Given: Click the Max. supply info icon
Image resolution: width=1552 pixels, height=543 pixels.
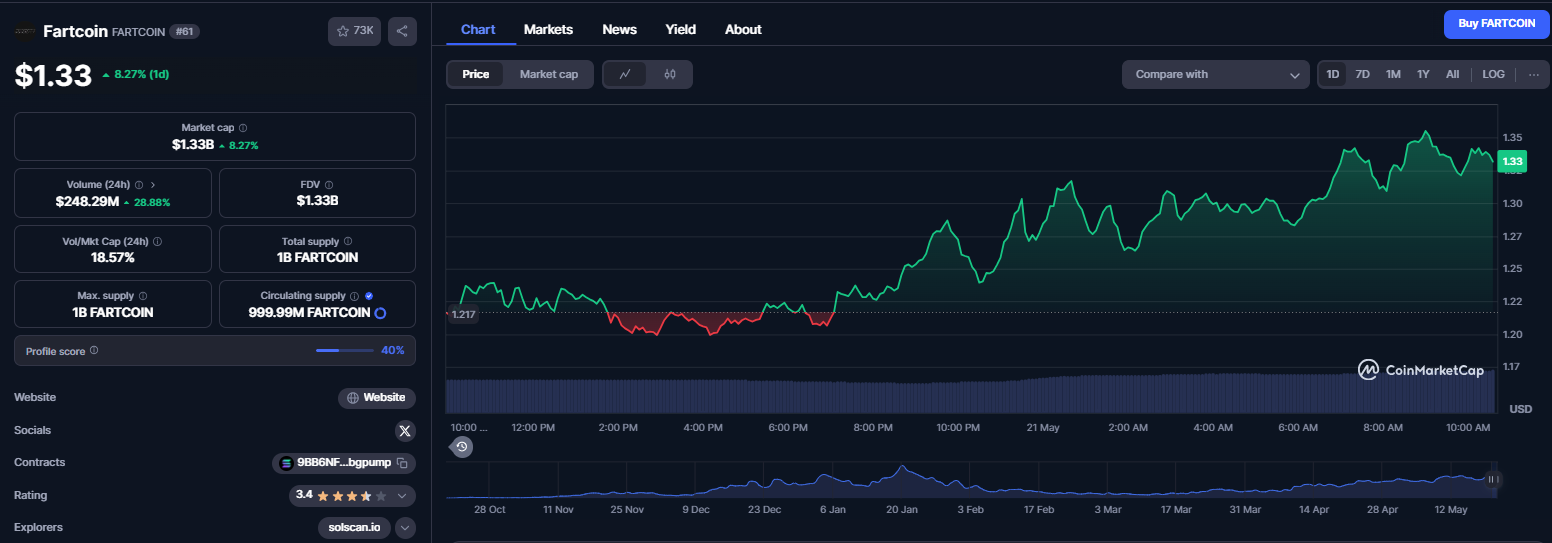Looking at the screenshot, I should pyautogui.click(x=143, y=296).
